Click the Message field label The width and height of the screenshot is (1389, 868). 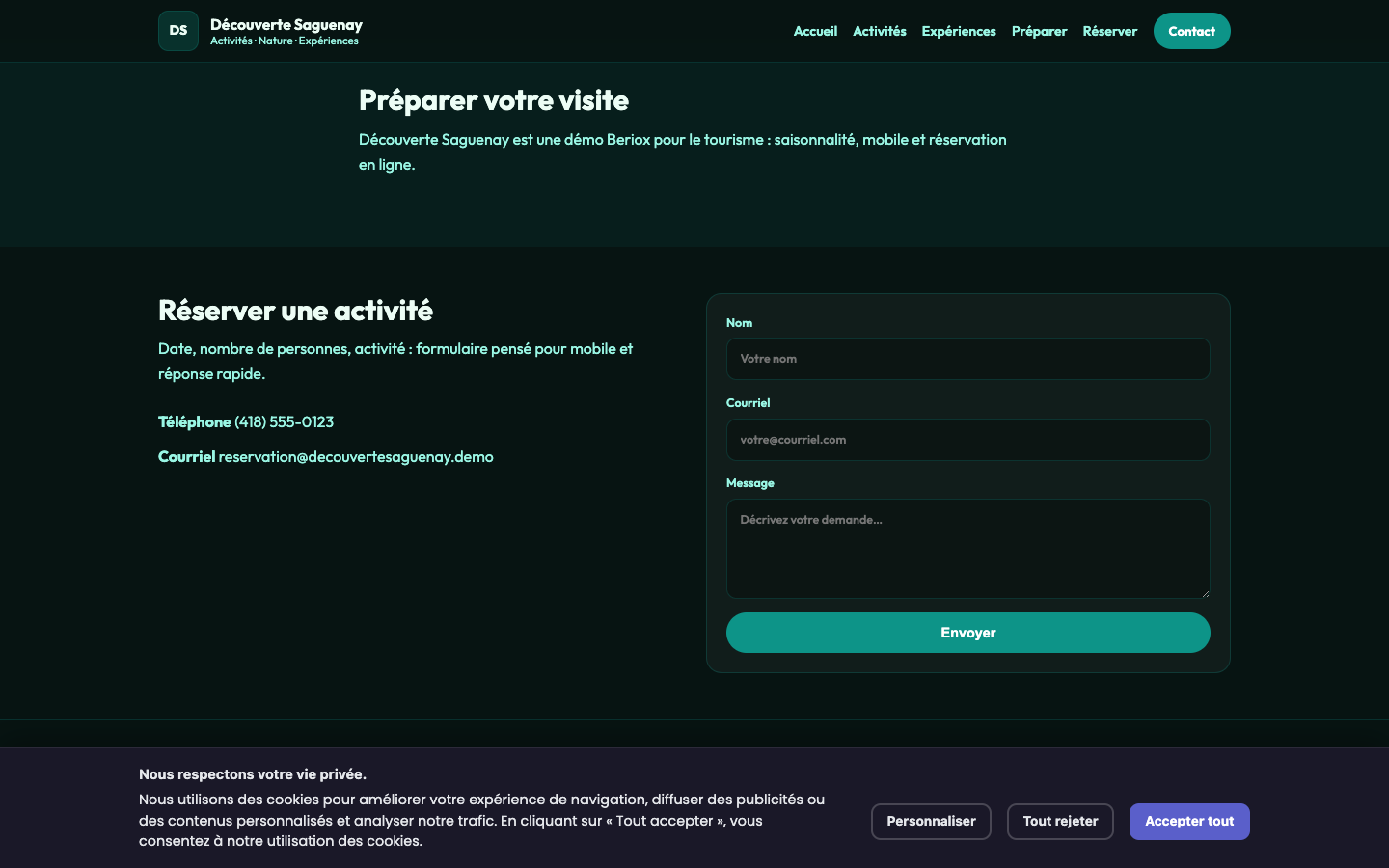click(x=750, y=483)
